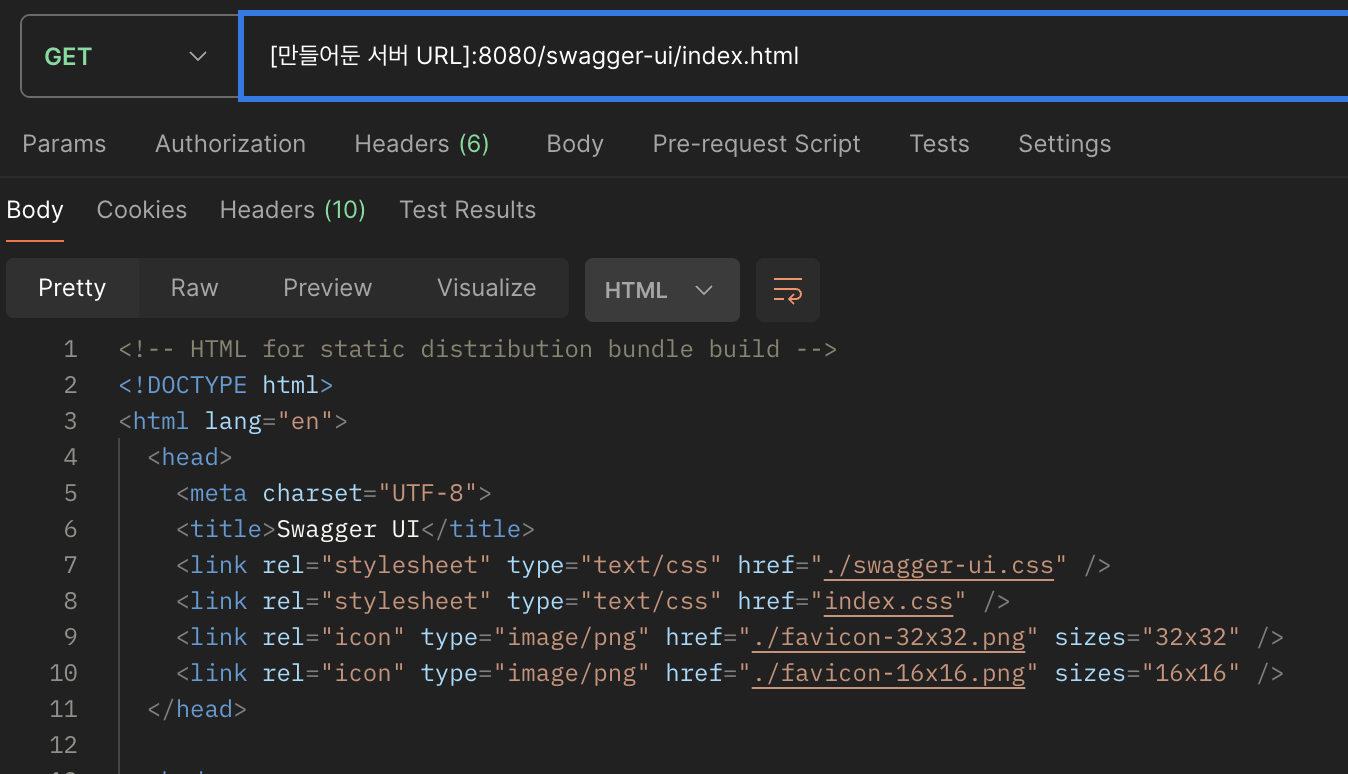Click the static distribution comment line
1348x774 pixels.
477,349
